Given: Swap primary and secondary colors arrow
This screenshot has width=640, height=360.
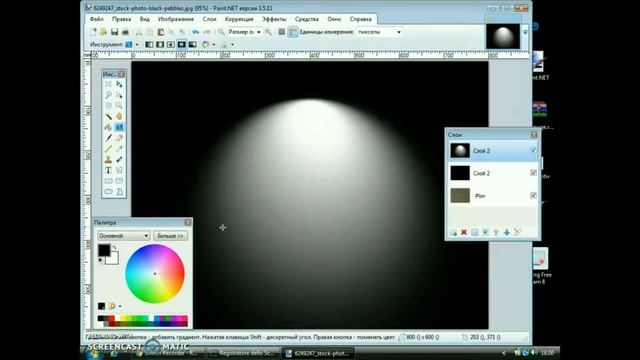Looking at the screenshot, I should pos(115,247).
